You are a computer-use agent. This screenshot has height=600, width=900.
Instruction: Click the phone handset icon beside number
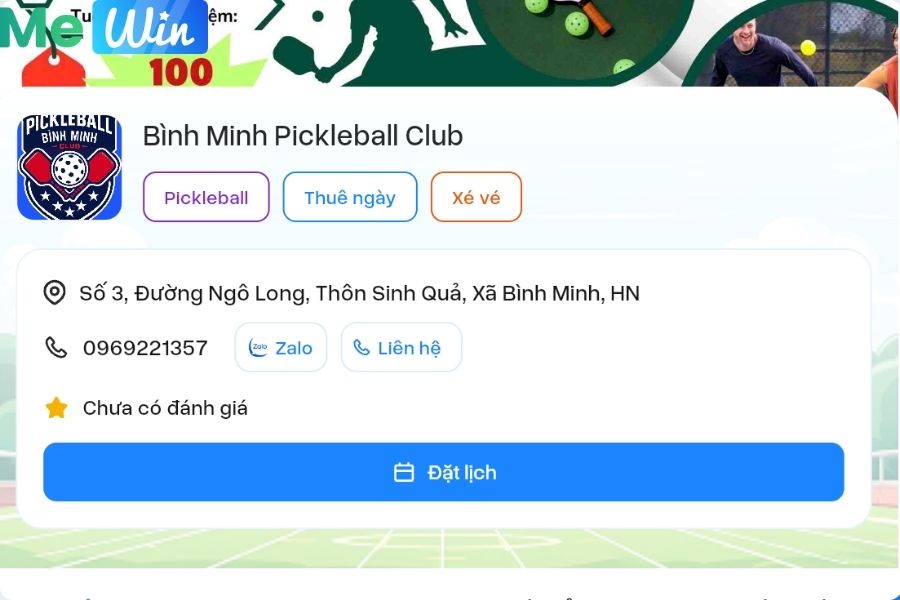click(x=56, y=347)
